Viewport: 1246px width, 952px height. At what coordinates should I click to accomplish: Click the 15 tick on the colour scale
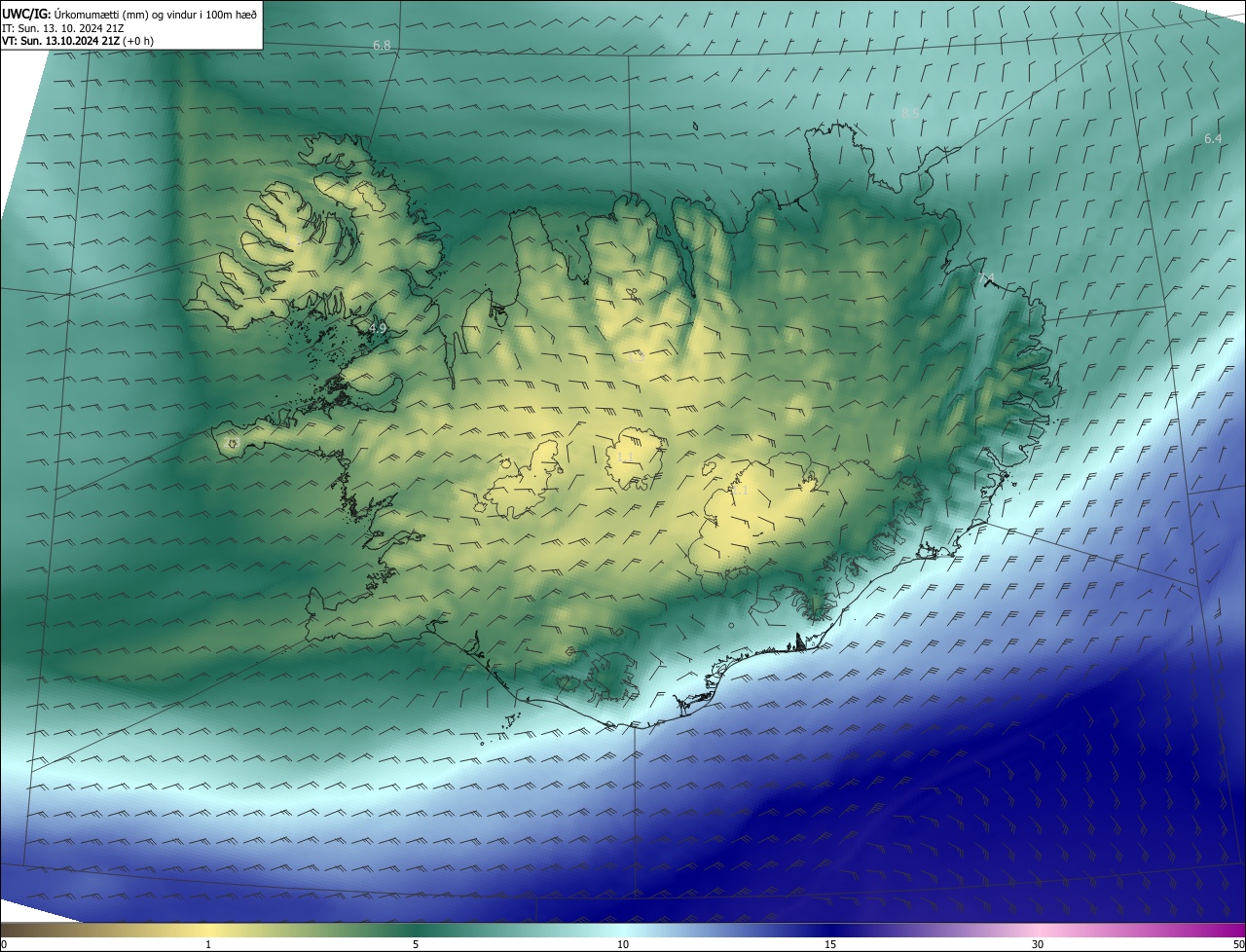(830, 945)
